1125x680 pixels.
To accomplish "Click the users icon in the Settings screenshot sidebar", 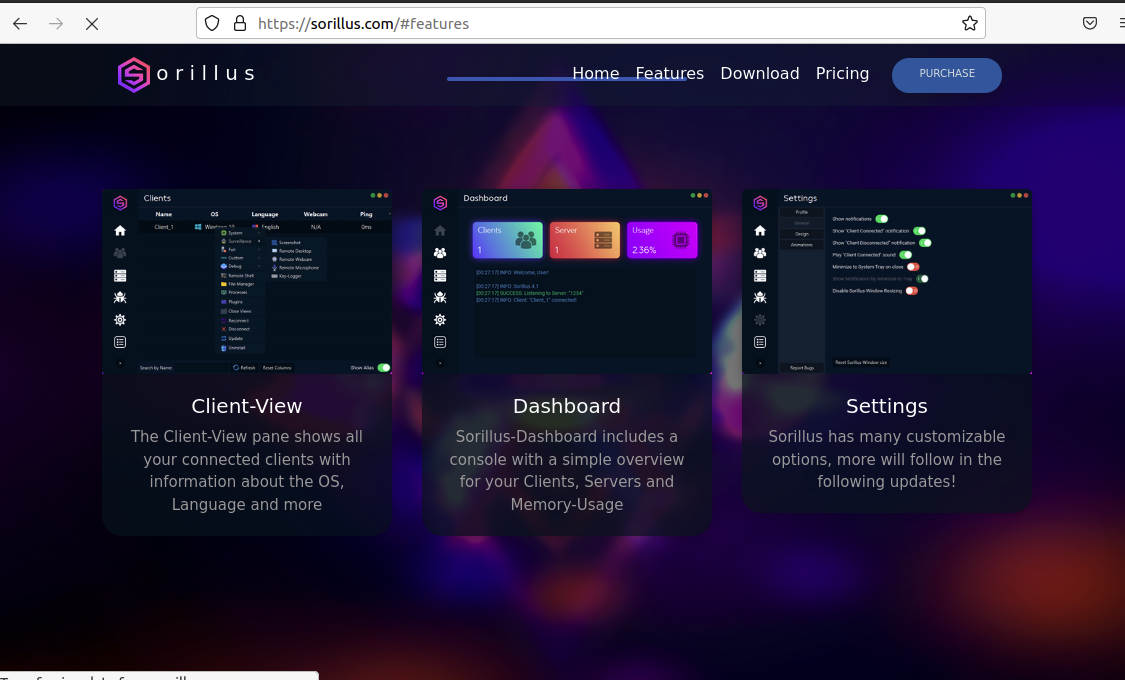I will click(x=760, y=252).
